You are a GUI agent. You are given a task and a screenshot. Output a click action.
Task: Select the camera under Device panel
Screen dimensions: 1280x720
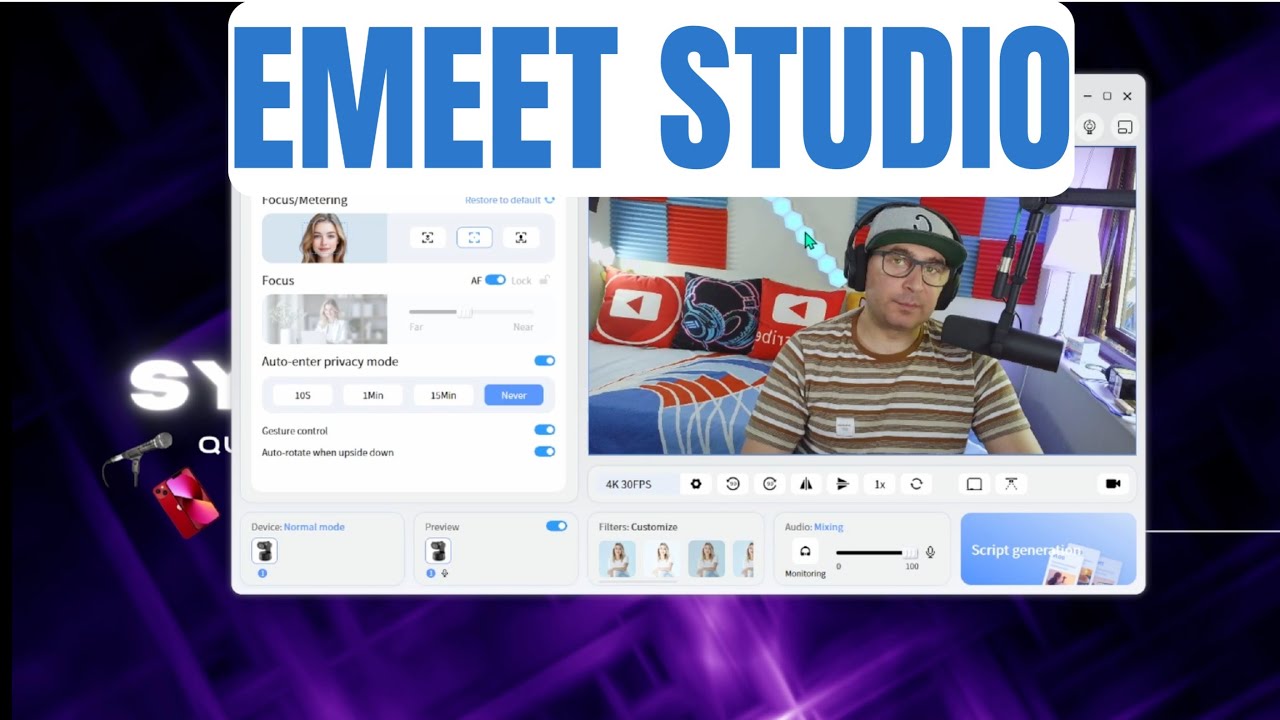(x=264, y=550)
